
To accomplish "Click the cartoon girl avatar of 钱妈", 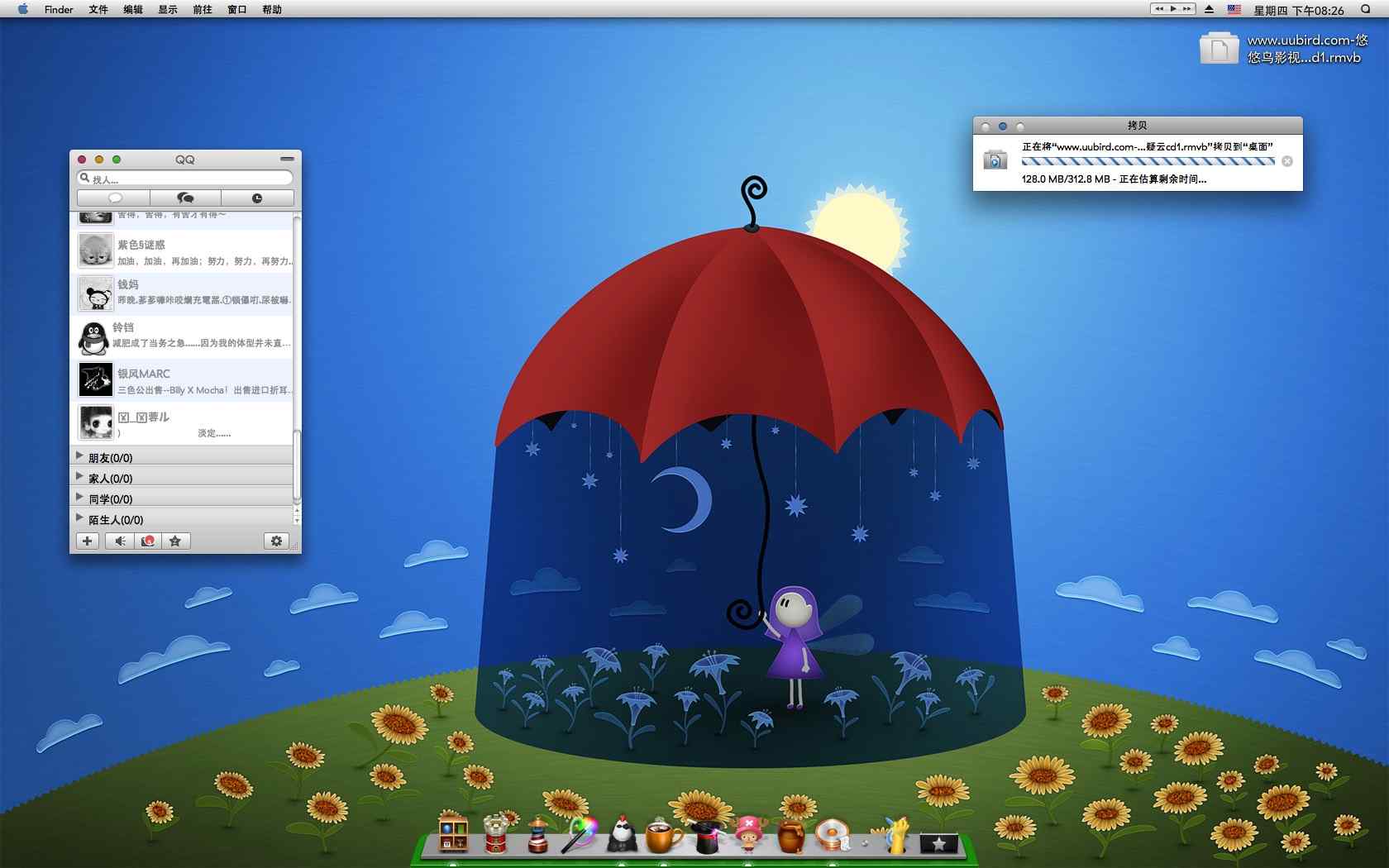I will (96, 294).
